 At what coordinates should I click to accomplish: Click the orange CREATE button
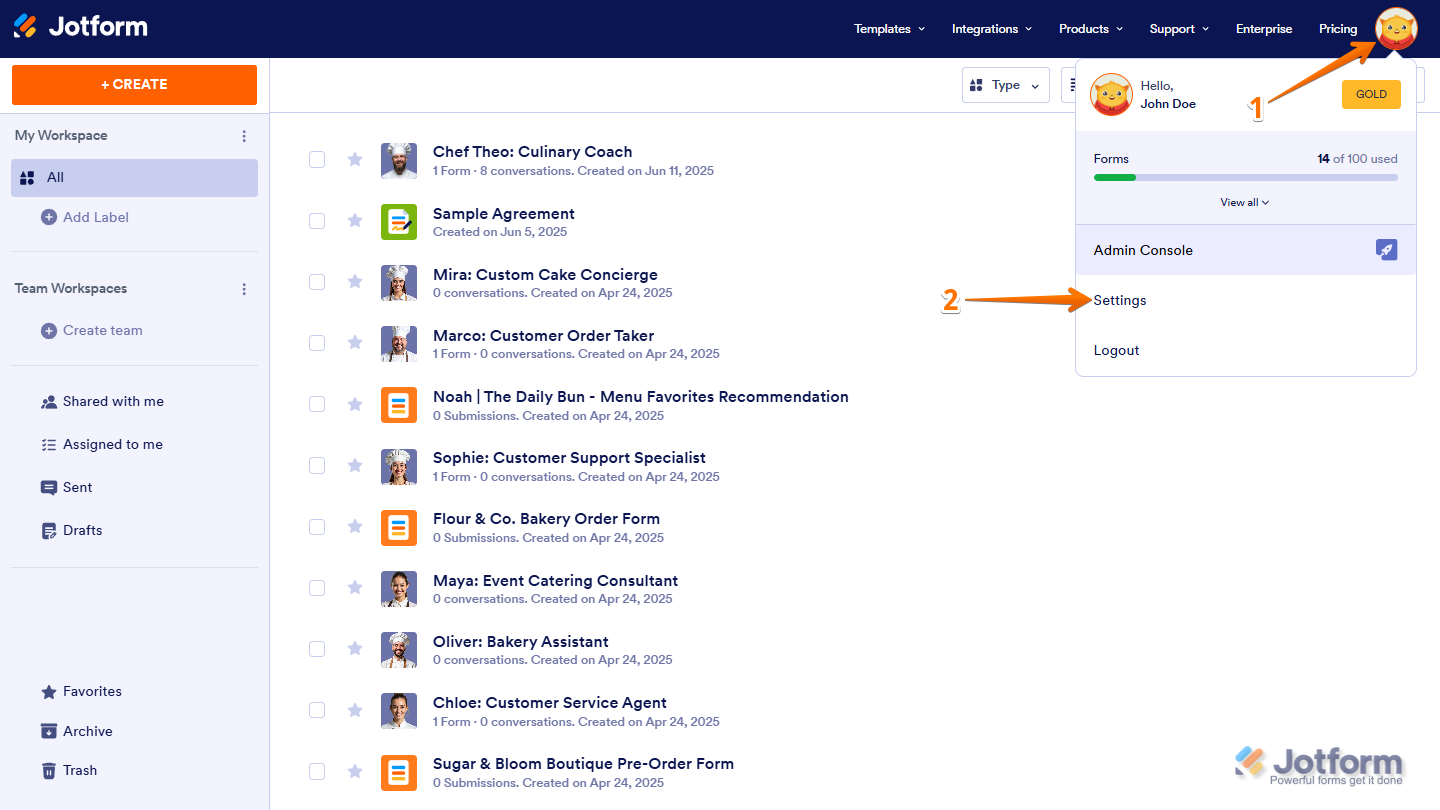click(134, 85)
